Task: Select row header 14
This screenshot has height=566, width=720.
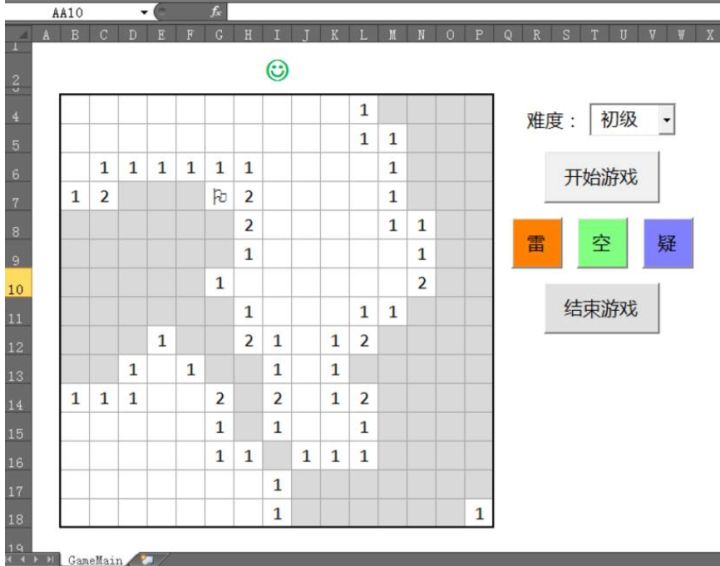Action: coord(18,398)
